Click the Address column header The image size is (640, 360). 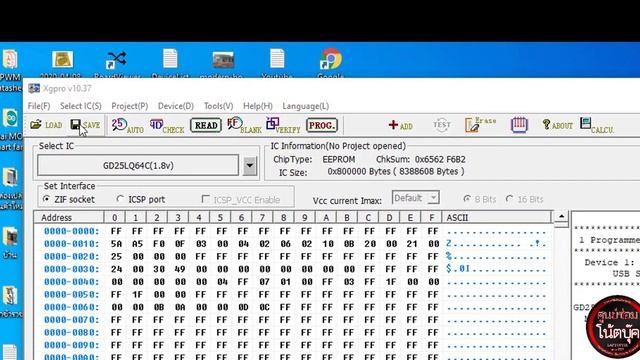[69, 218]
